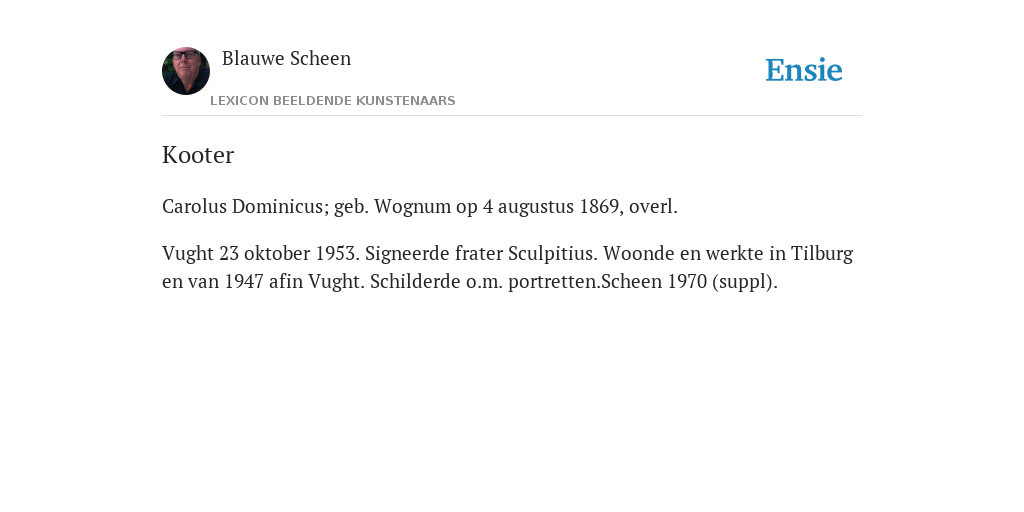Image resolution: width=1024 pixels, height=512 pixels.
Task: Click the Kooter article heading
Action: [198, 155]
